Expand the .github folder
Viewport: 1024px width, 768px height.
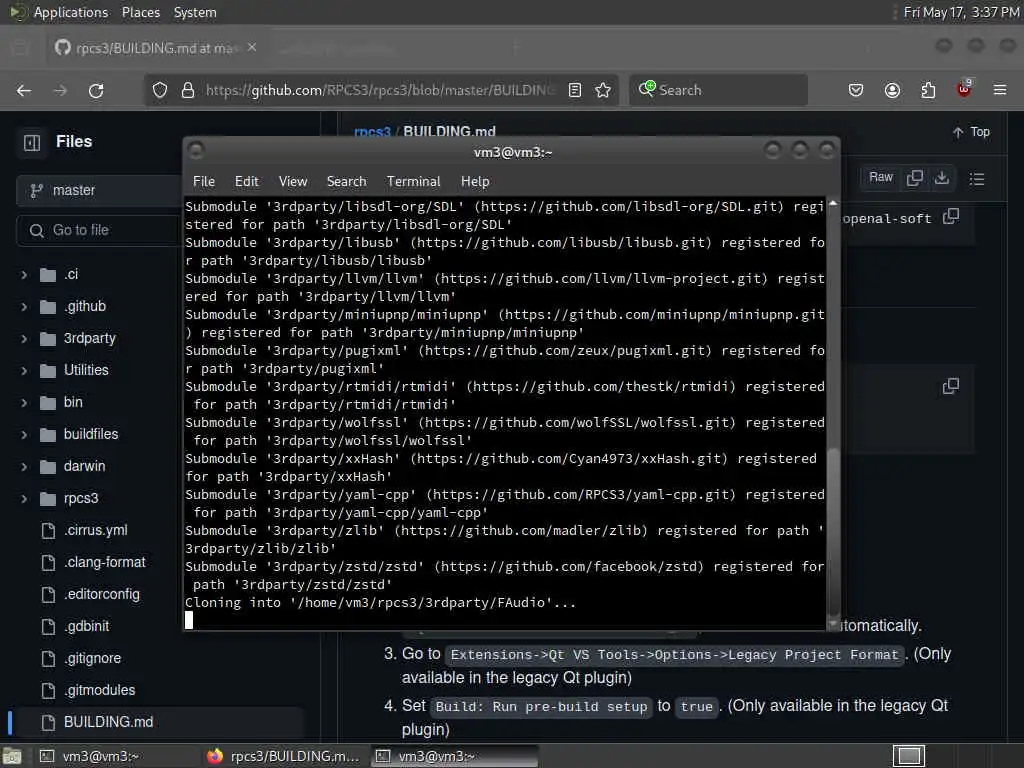pos(24,307)
